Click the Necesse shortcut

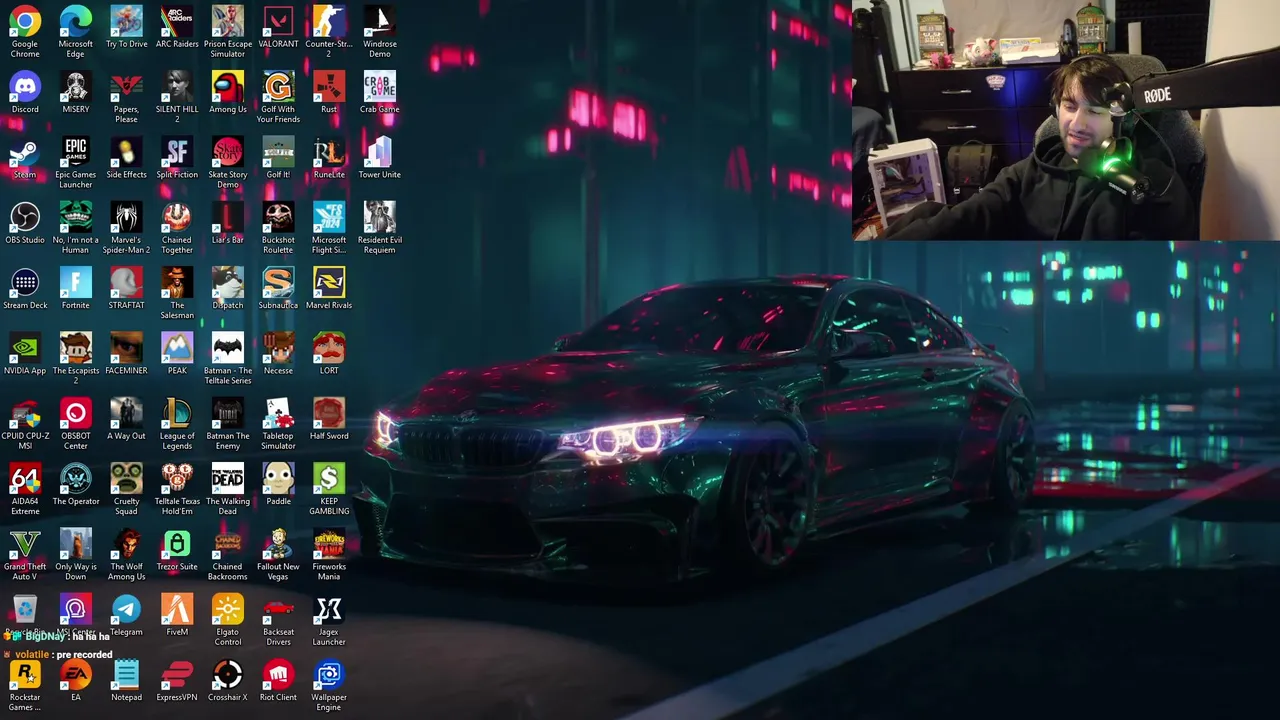point(278,349)
